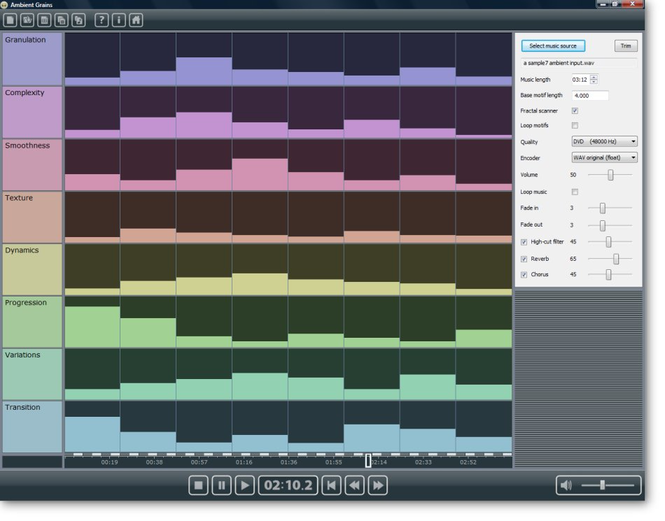
Task: Click the new project document icon
Action: coord(10,20)
